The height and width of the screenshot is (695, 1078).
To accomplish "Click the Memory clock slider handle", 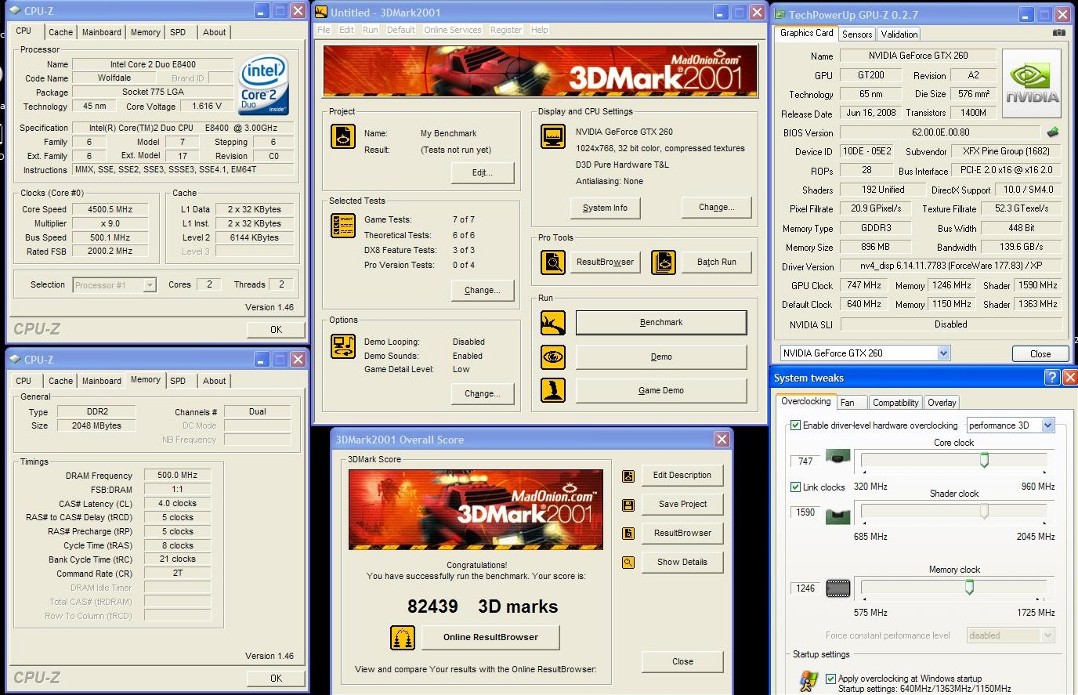I will click(x=969, y=586).
